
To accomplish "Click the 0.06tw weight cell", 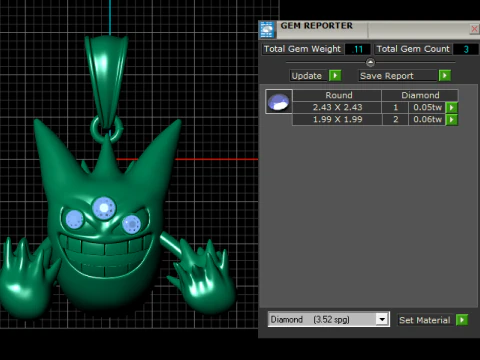I will coord(427,119).
